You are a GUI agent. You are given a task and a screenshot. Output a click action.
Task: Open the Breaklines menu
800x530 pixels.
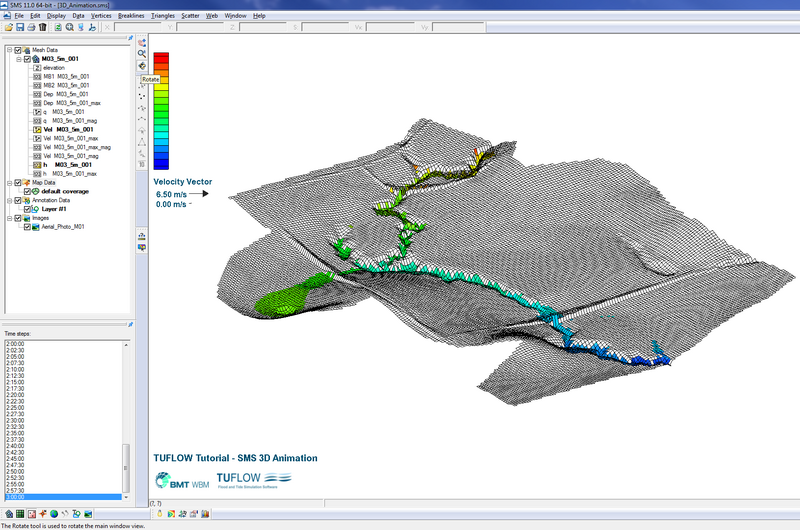[131, 16]
